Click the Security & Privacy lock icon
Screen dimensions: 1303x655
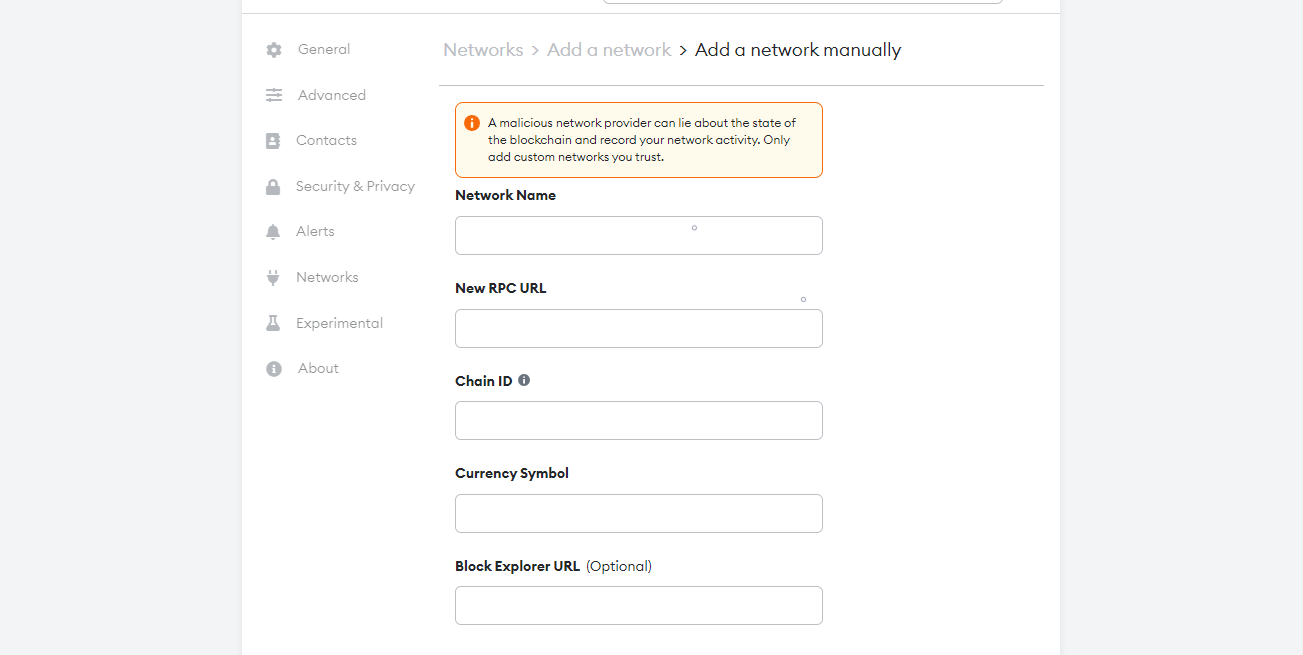(x=273, y=187)
